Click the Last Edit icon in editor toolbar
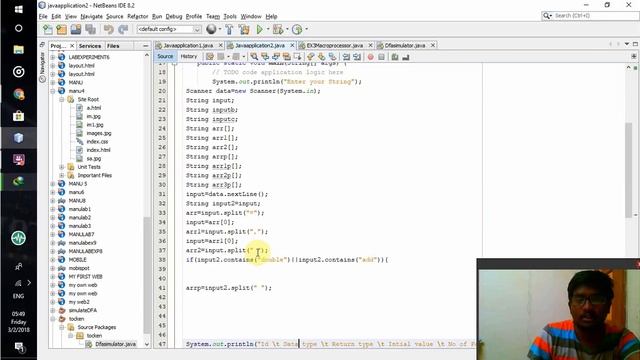640x360 pixels. click(x=210, y=57)
